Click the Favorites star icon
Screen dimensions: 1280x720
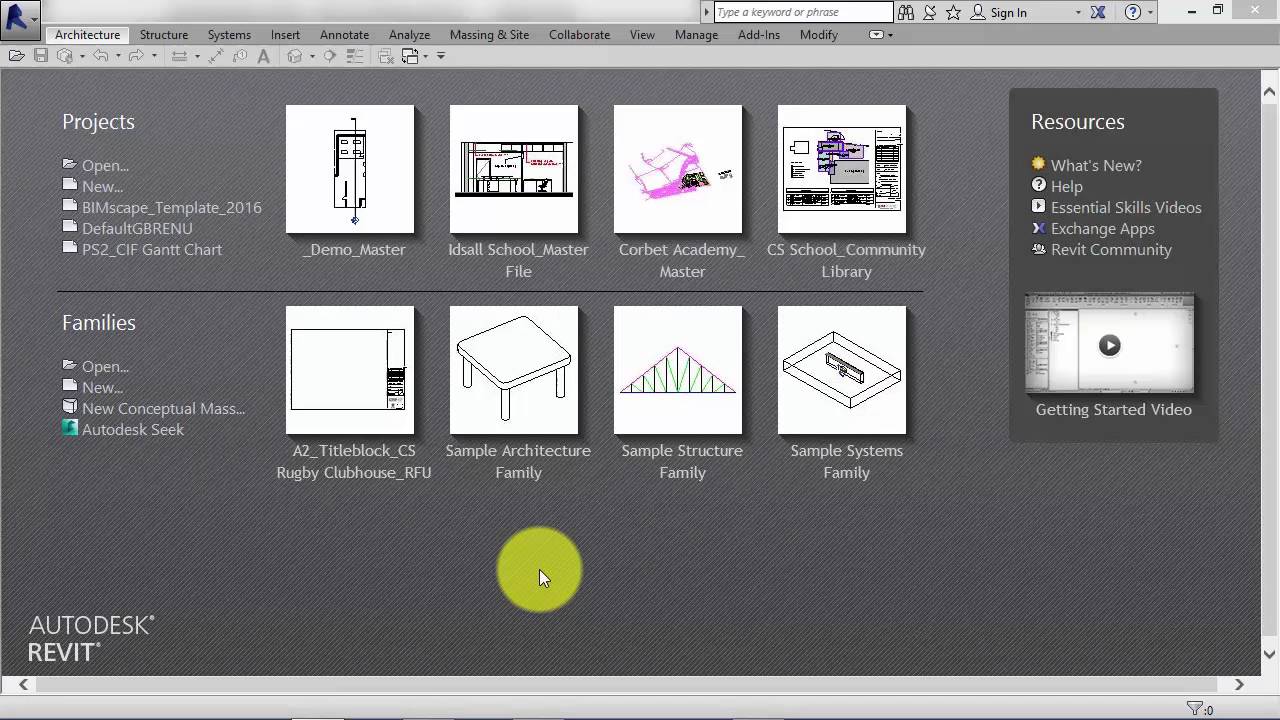tap(954, 12)
